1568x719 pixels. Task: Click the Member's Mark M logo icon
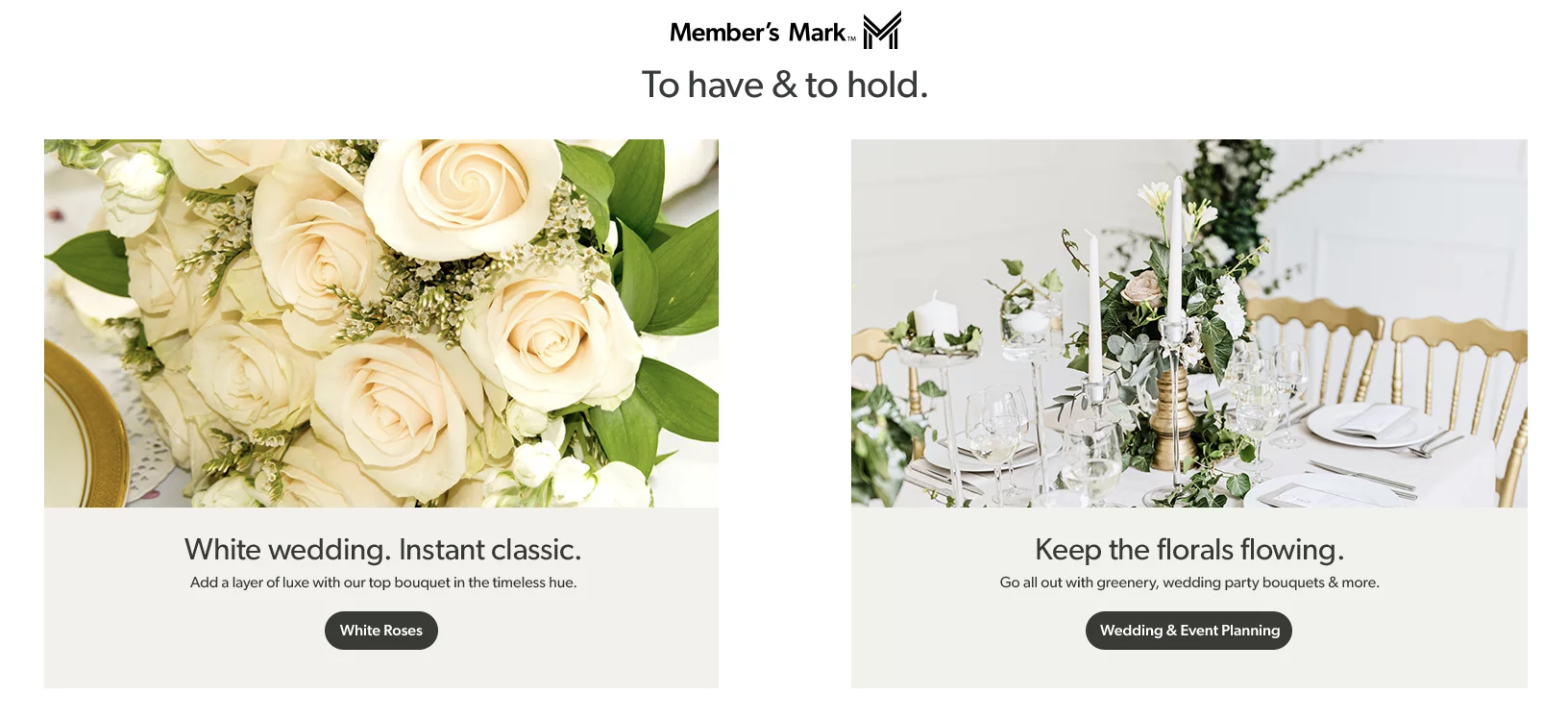[882, 30]
